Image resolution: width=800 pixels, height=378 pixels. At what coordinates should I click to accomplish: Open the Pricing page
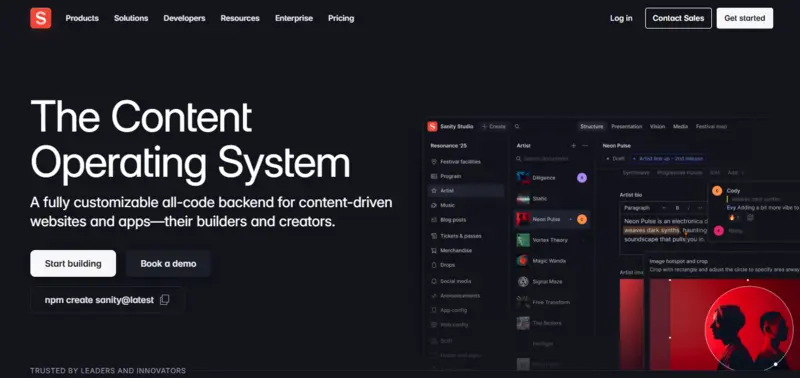(341, 18)
